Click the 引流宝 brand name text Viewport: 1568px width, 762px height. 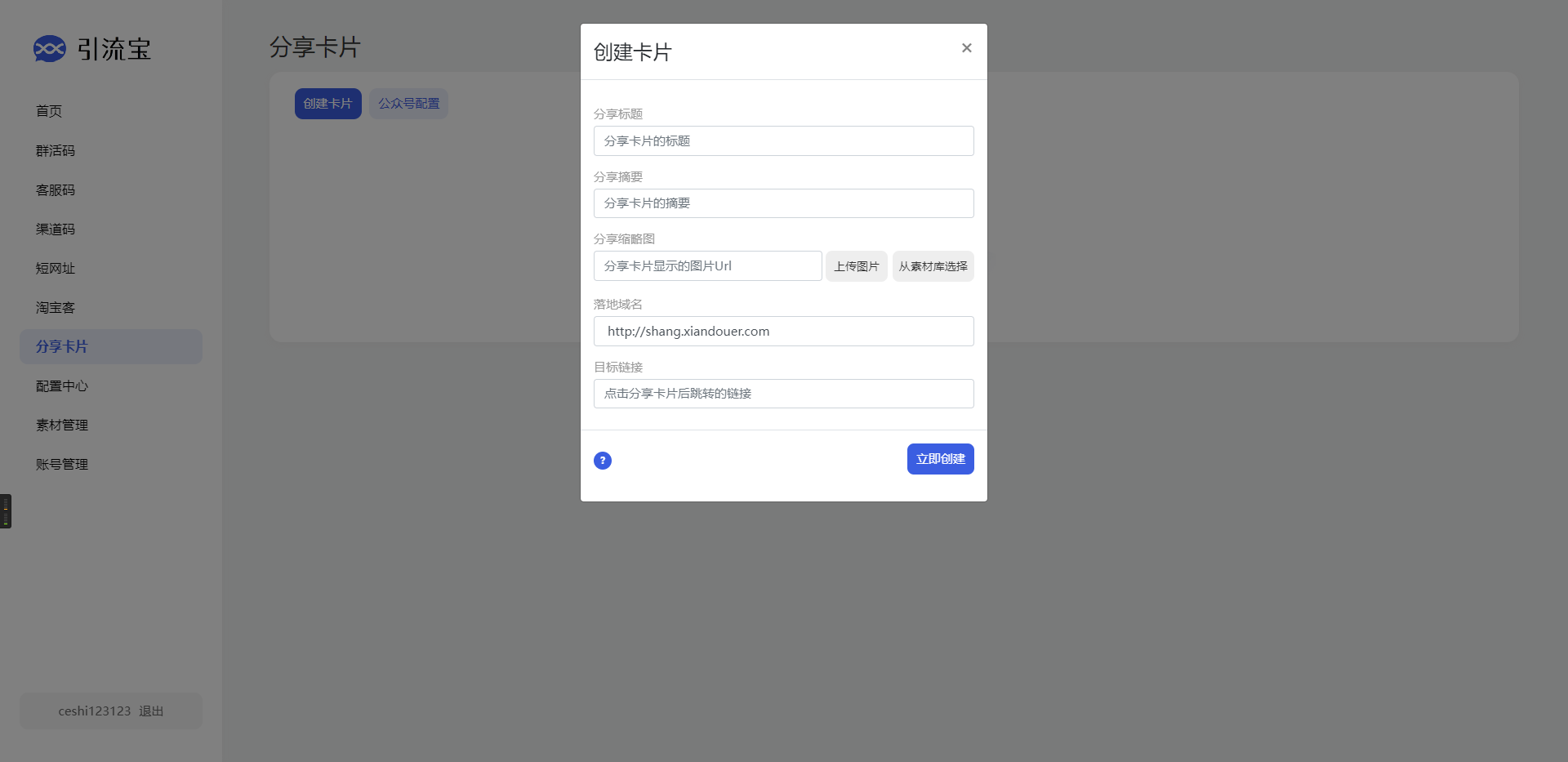click(x=114, y=49)
